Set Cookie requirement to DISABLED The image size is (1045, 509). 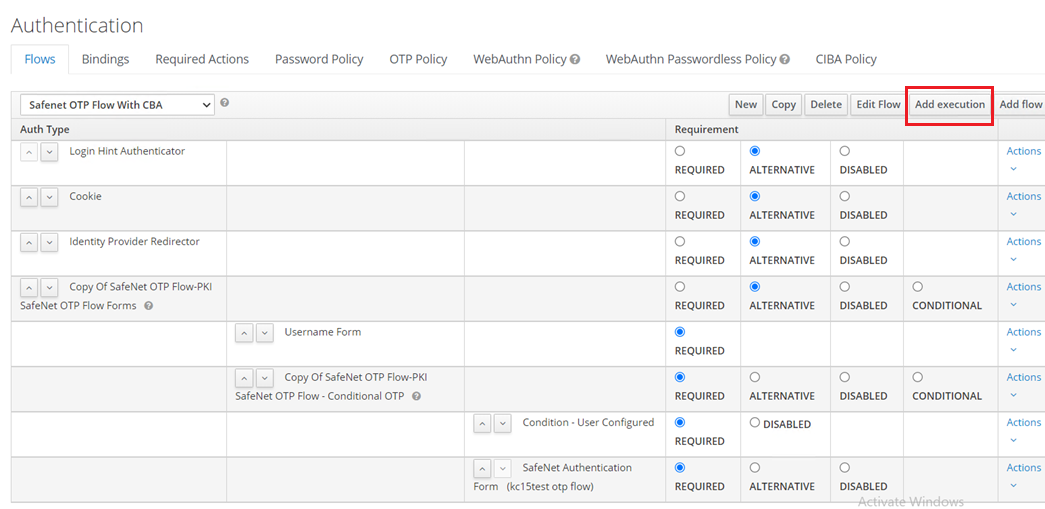(845, 196)
